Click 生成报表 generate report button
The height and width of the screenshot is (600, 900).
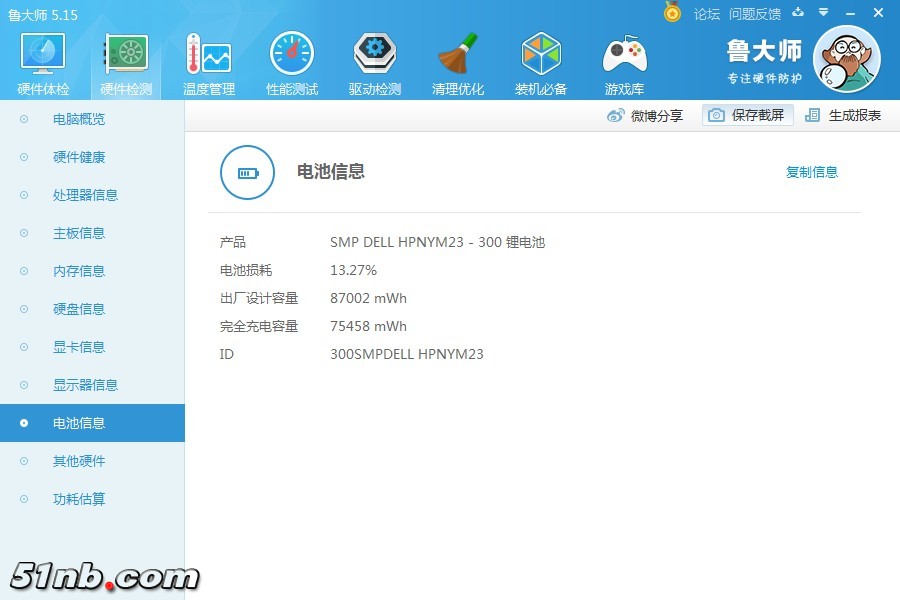[844, 115]
